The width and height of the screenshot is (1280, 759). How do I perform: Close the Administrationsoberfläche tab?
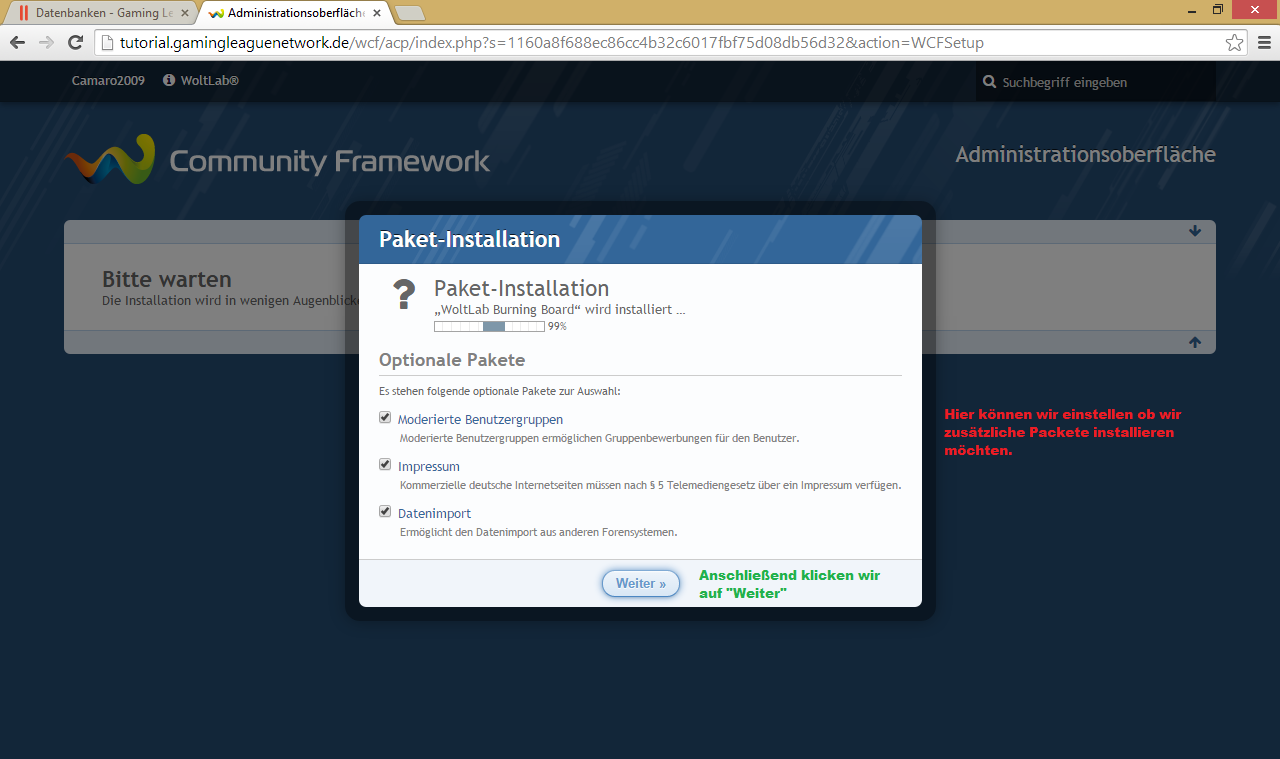pyautogui.click(x=377, y=13)
